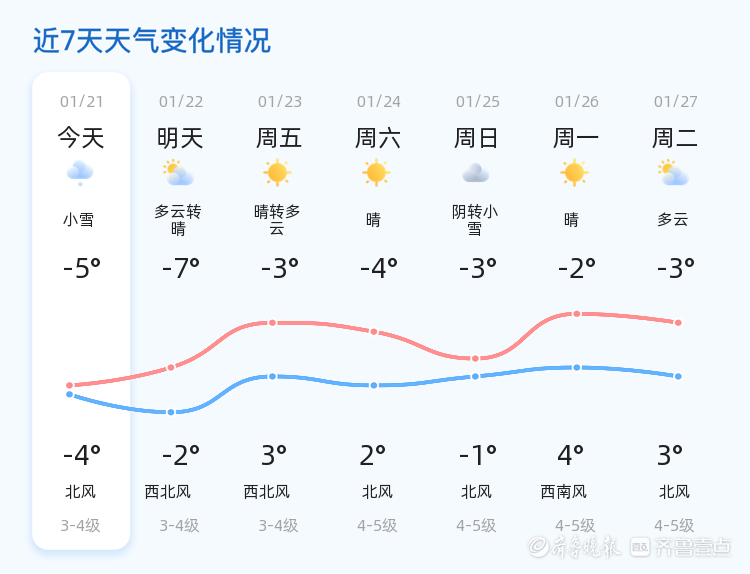Screen dimensions: 750x574
Task: Click the blue curve point for 周二
Action: 678,376
